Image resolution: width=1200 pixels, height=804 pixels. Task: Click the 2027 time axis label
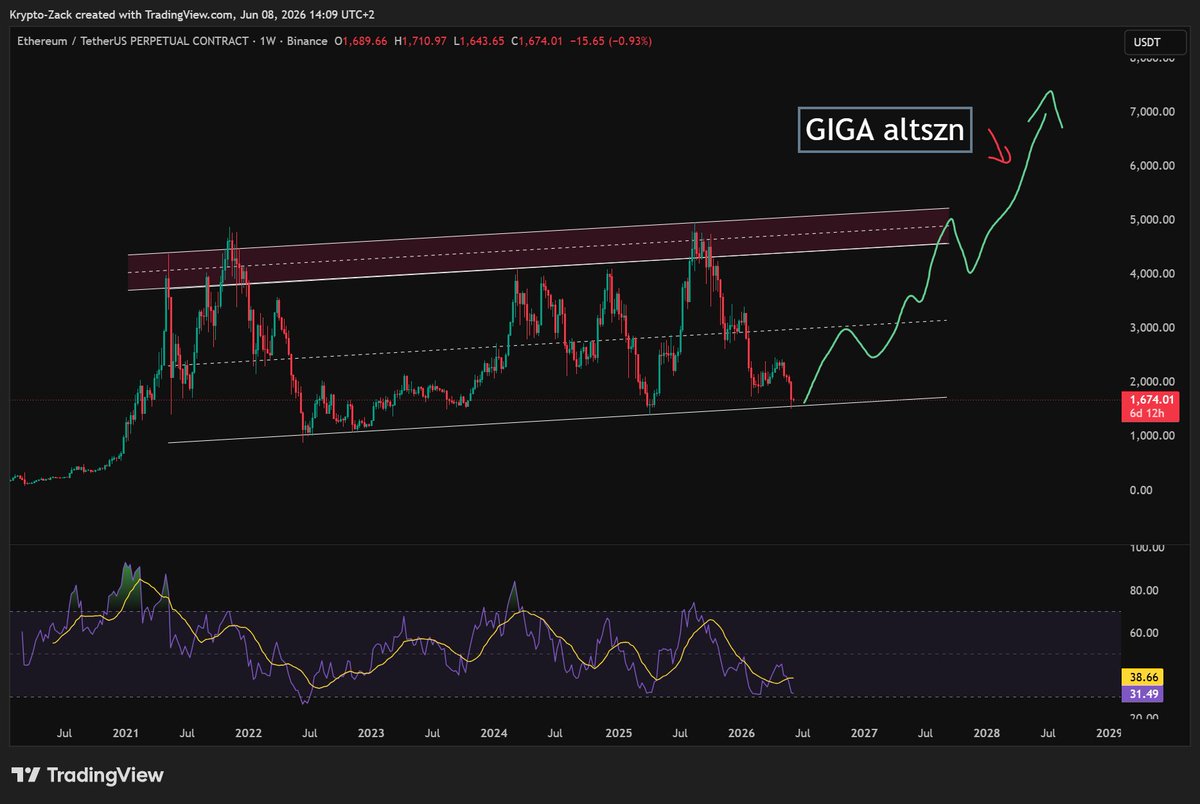(x=864, y=734)
